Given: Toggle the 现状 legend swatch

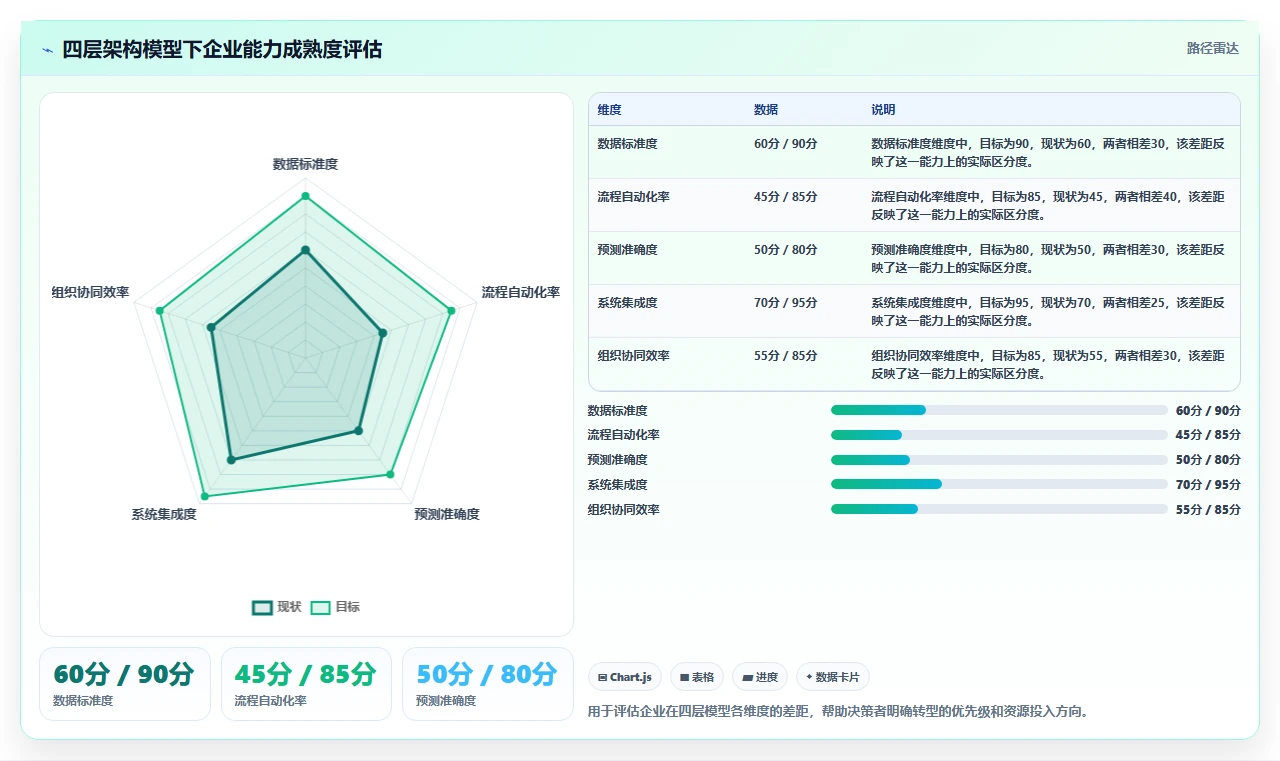Looking at the screenshot, I should (x=262, y=607).
